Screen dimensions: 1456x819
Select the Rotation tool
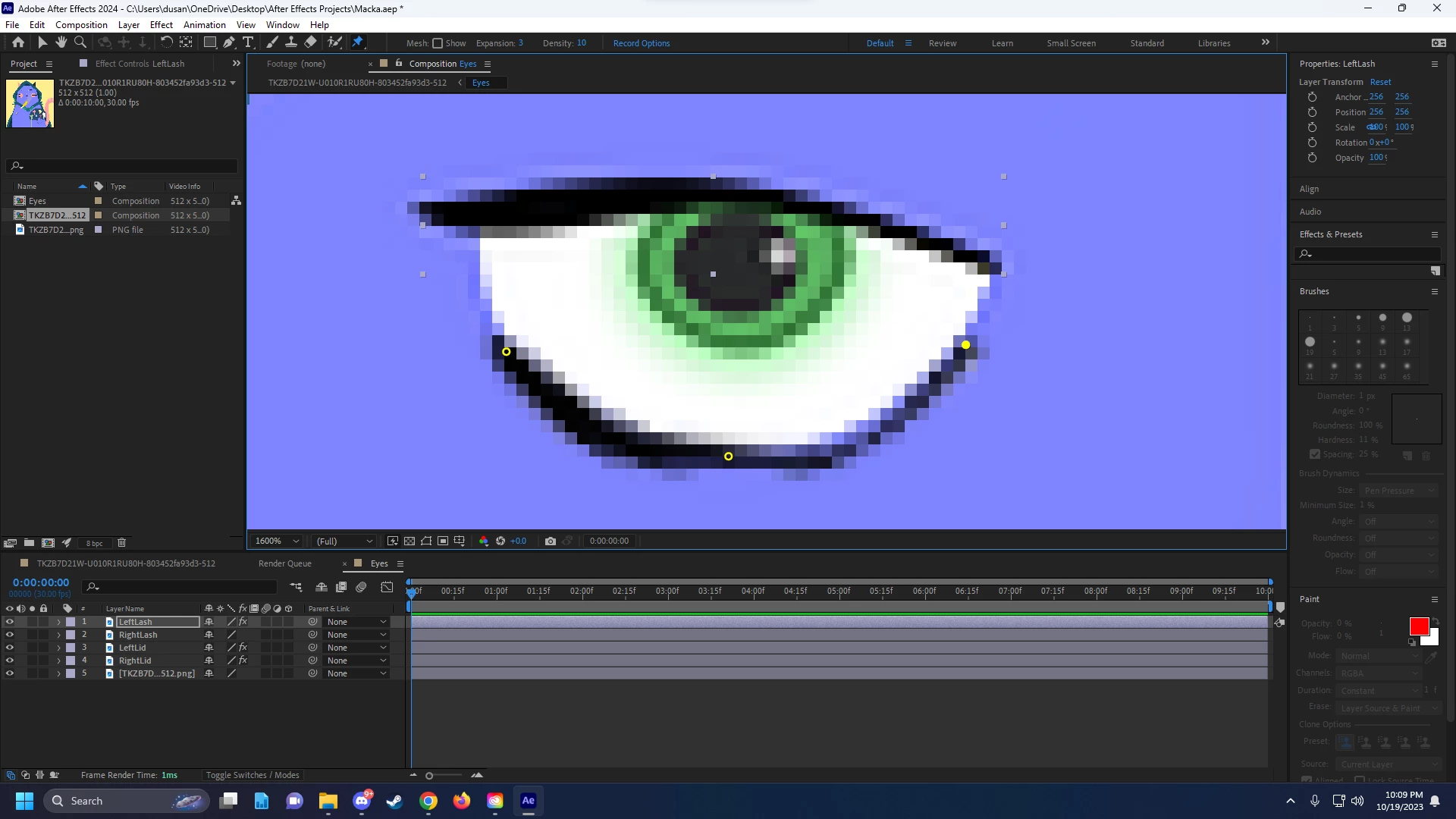tap(166, 42)
